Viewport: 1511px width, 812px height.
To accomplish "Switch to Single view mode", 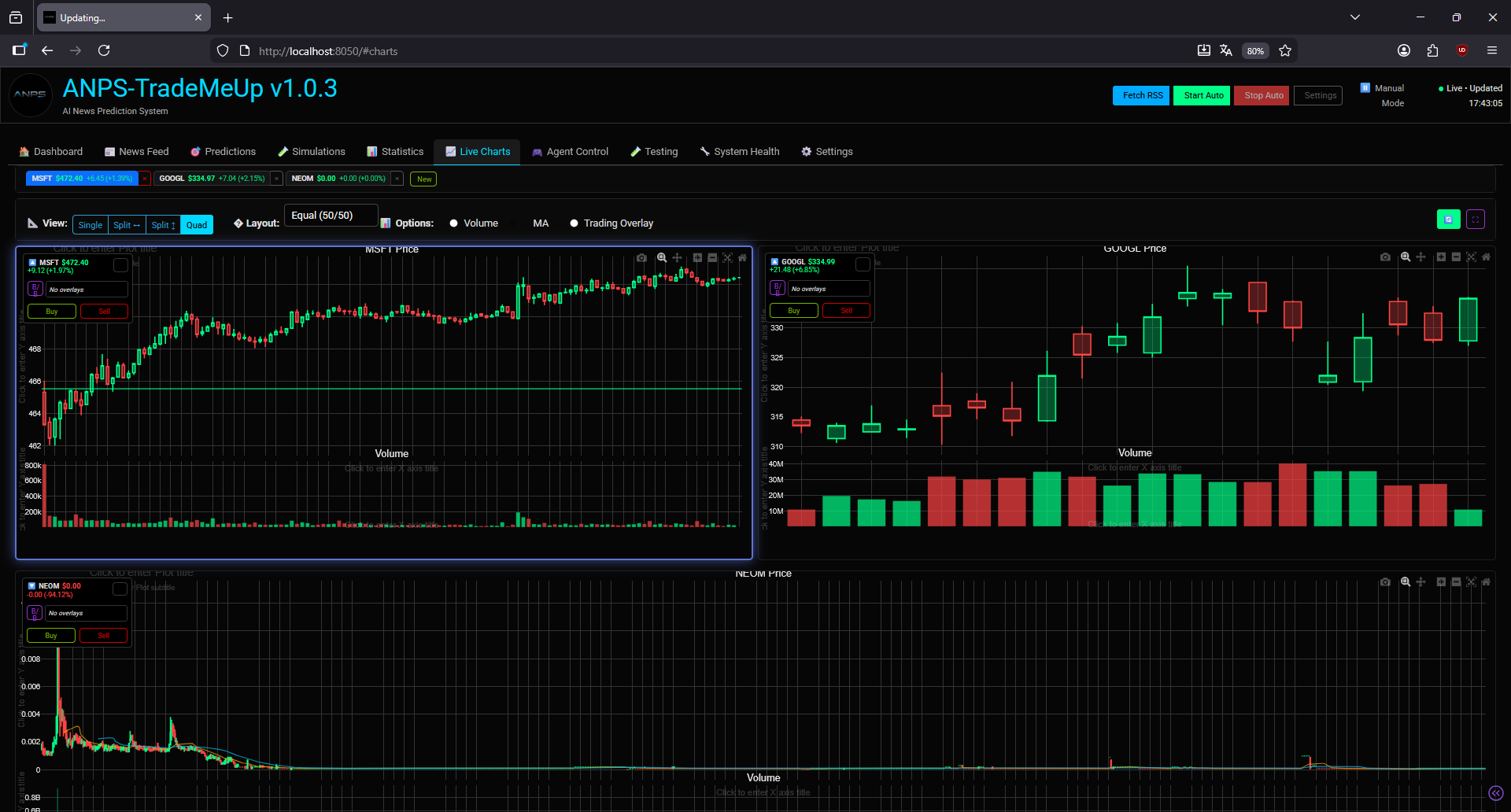I will pyautogui.click(x=91, y=225).
